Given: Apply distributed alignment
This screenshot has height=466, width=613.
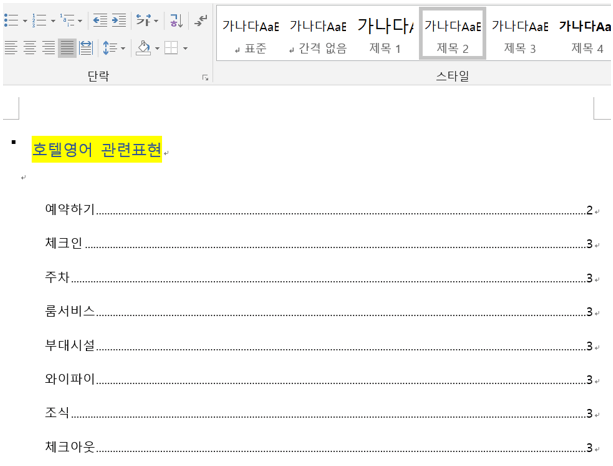Looking at the screenshot, I should pyautogui.click(x=86, y=48).
